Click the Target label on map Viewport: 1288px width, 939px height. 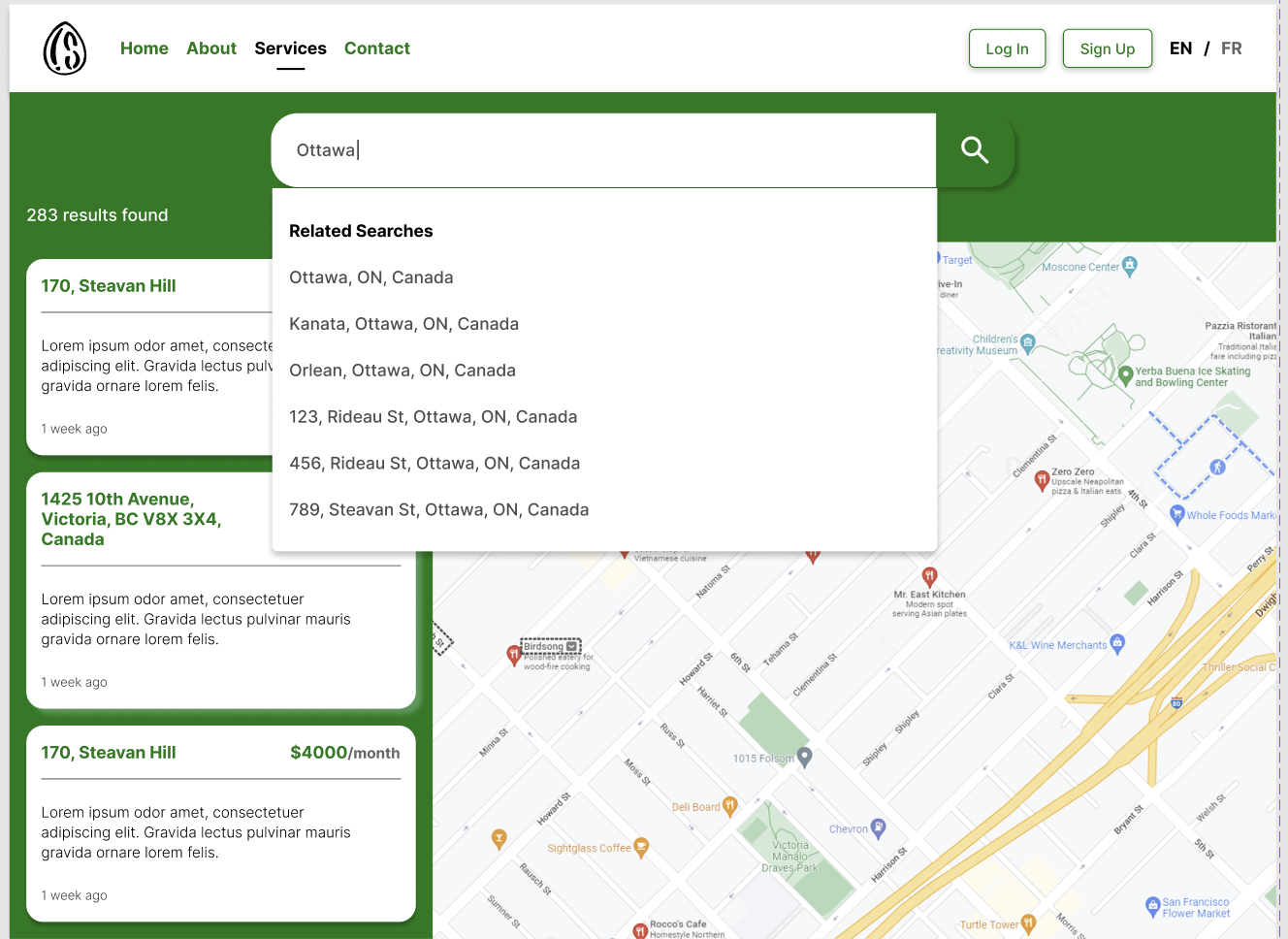point(956,260)
